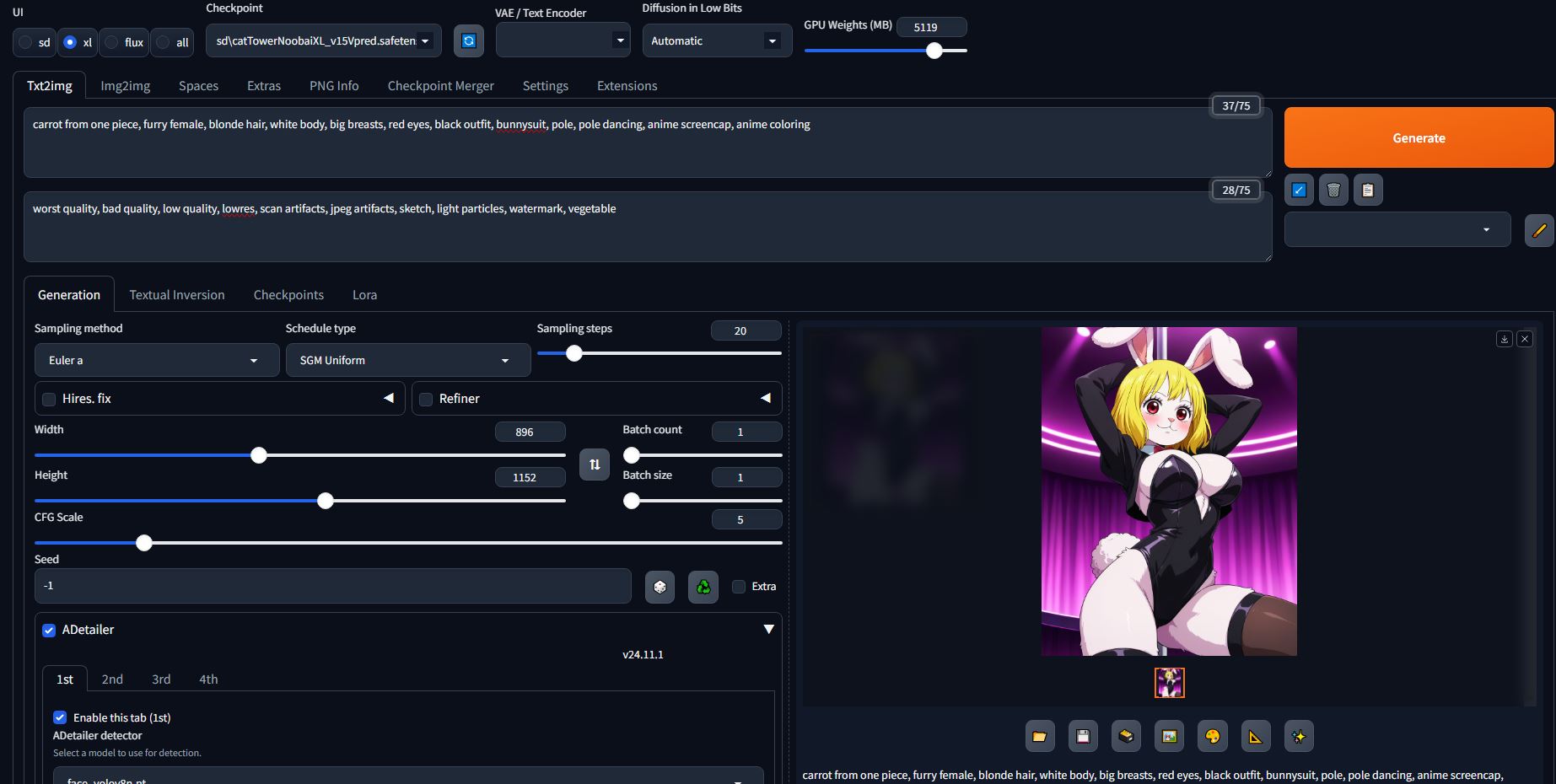Send the image to extras with the ruler icon
This screenshot has height=784, width=1556.
pyautogui.click(x=1255, y=737)
